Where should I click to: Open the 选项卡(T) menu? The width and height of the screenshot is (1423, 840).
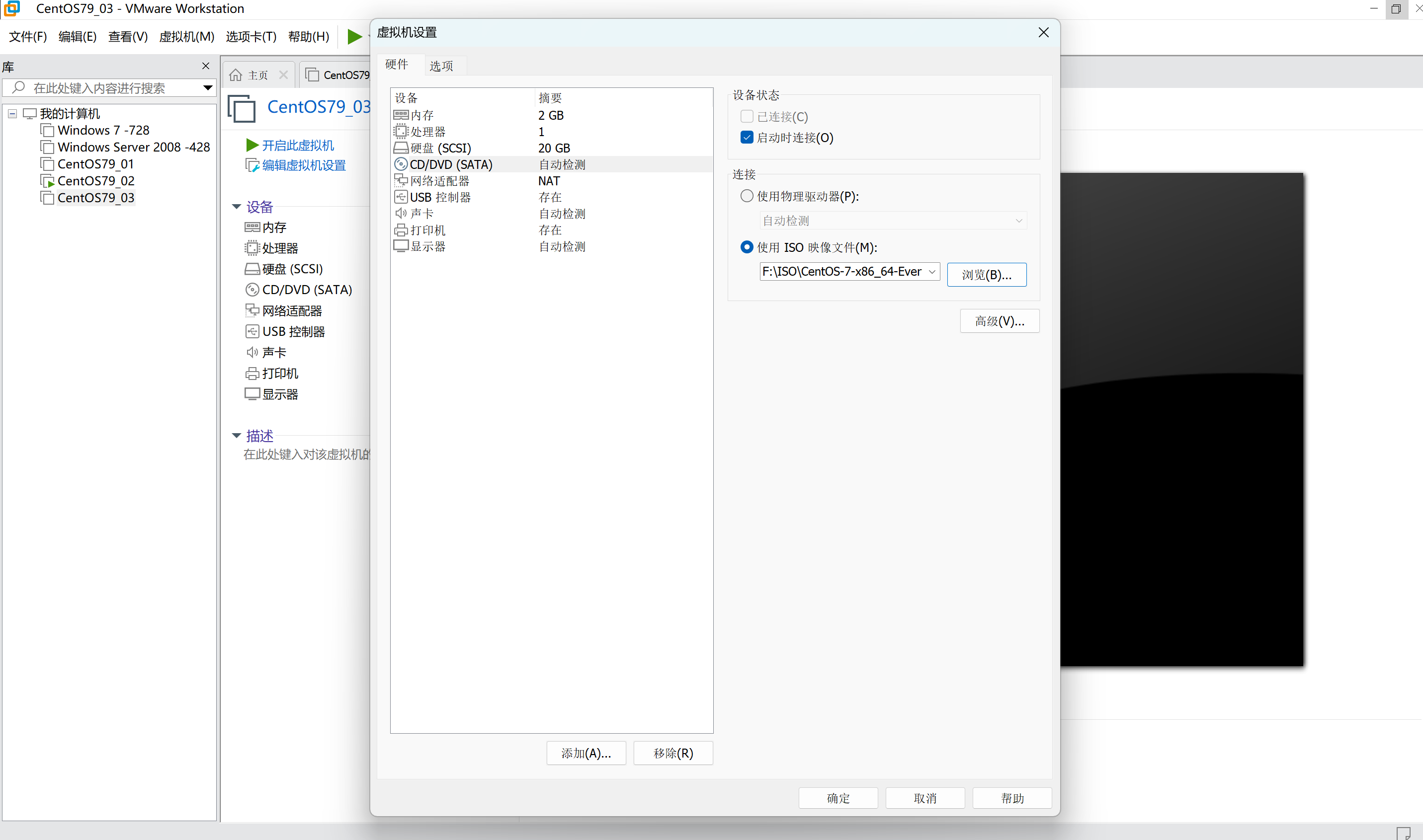coord(251,37)
